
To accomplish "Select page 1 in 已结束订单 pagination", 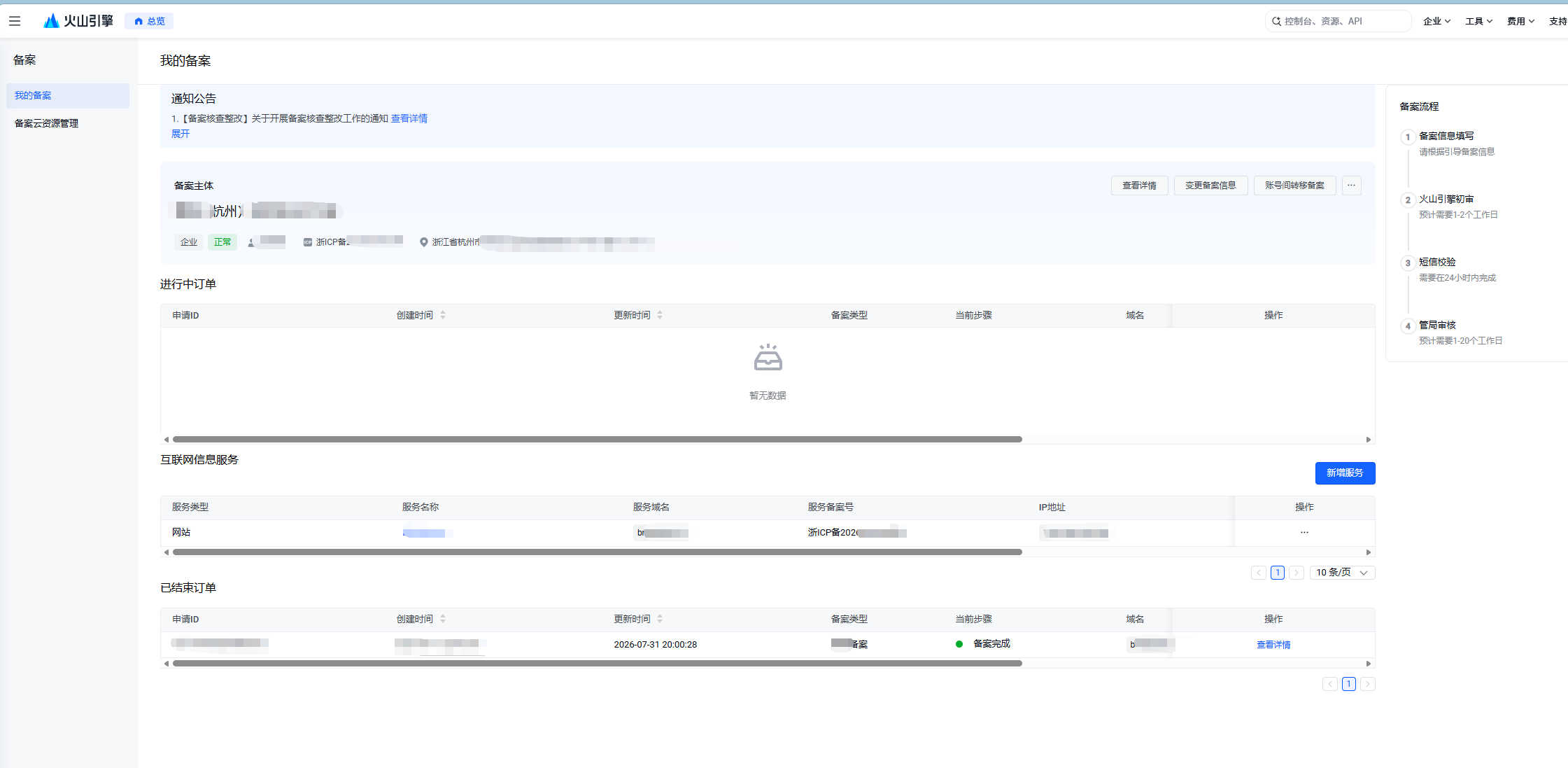I will (x=1349, y=684).
